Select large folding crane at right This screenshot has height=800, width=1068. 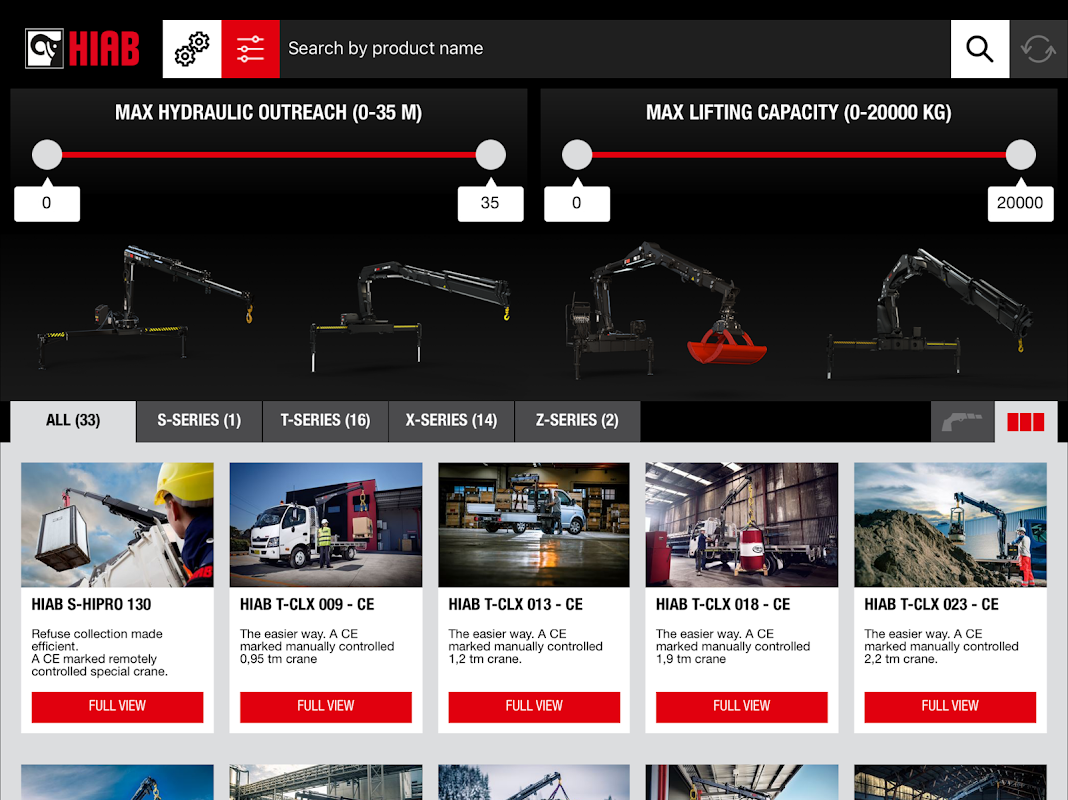coord(930,312)
